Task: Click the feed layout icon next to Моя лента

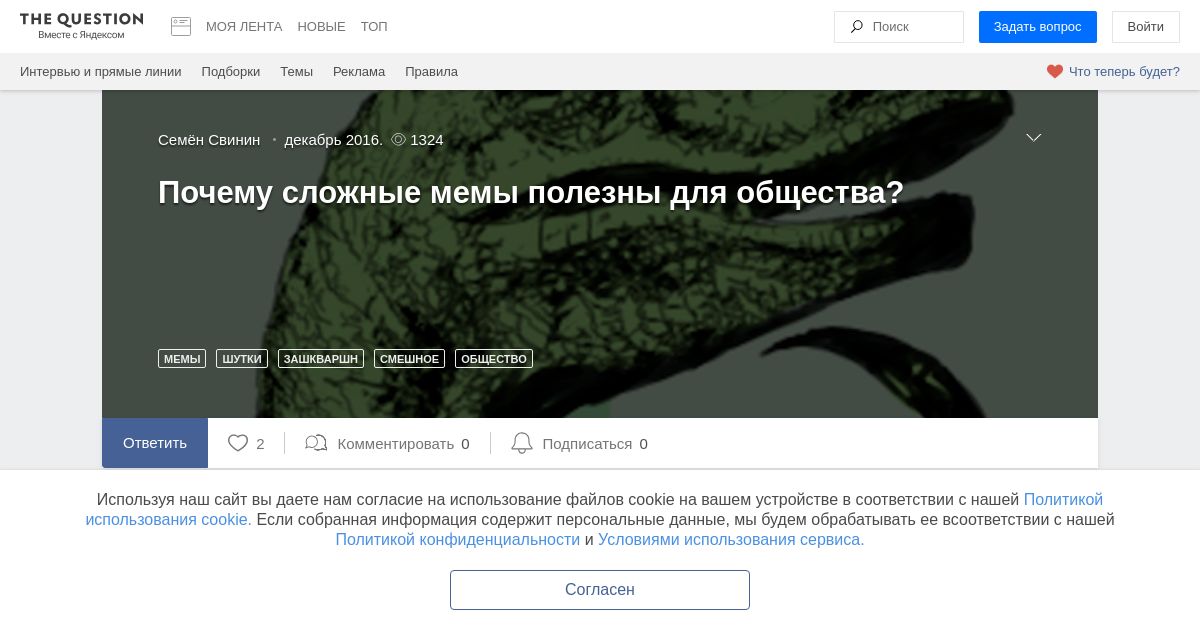Action: tap(181, 27)
